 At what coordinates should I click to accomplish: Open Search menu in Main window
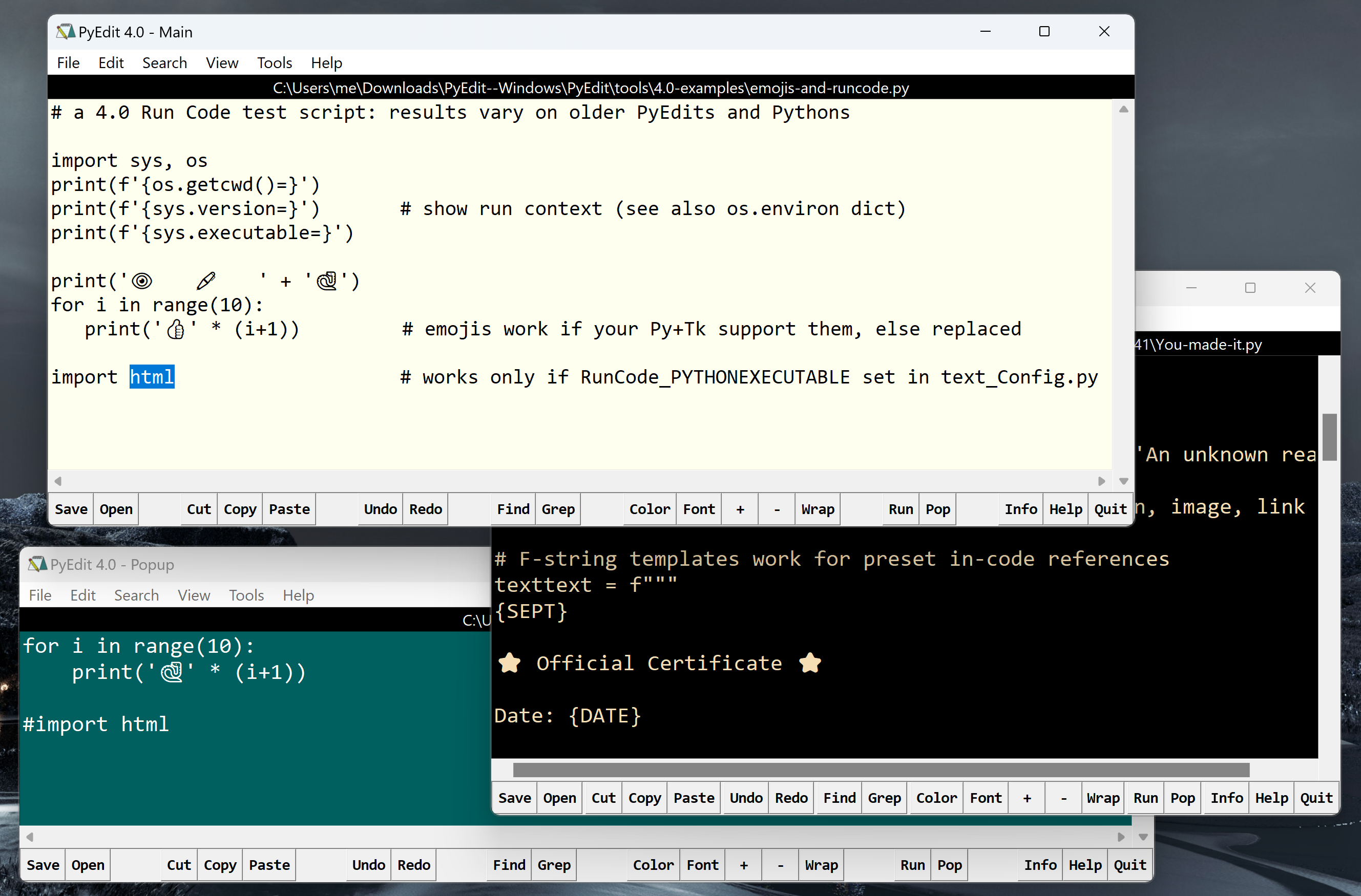165,62
